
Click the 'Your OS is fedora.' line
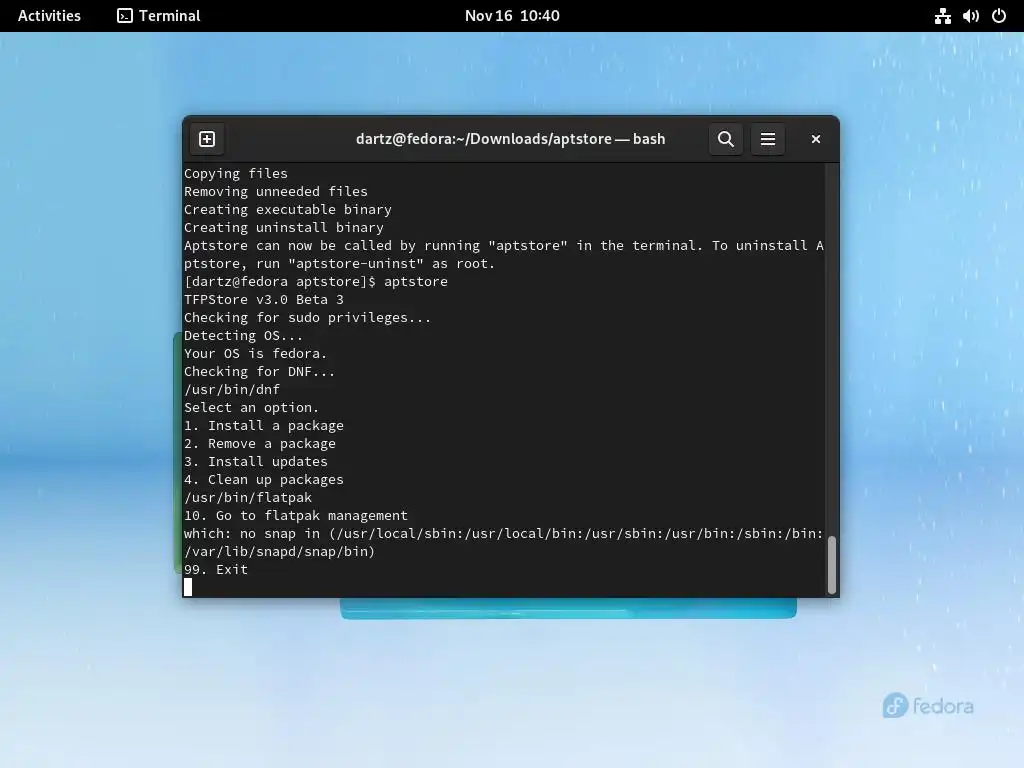point(255,353)
